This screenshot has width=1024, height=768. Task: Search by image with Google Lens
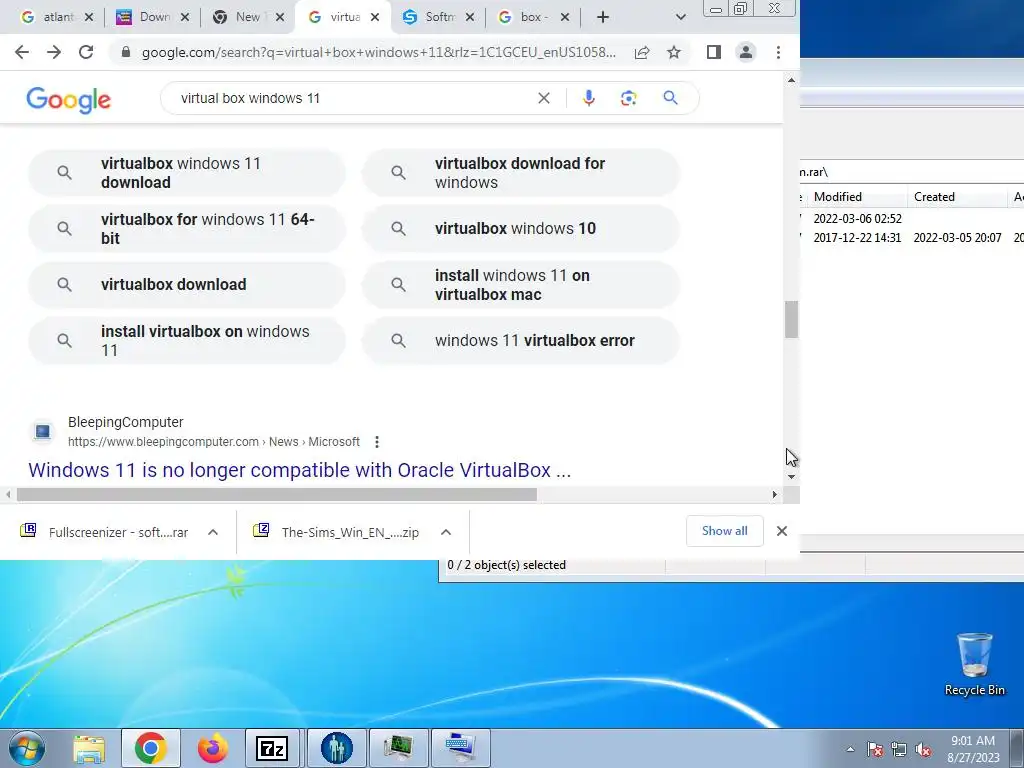tap(628, 98)
